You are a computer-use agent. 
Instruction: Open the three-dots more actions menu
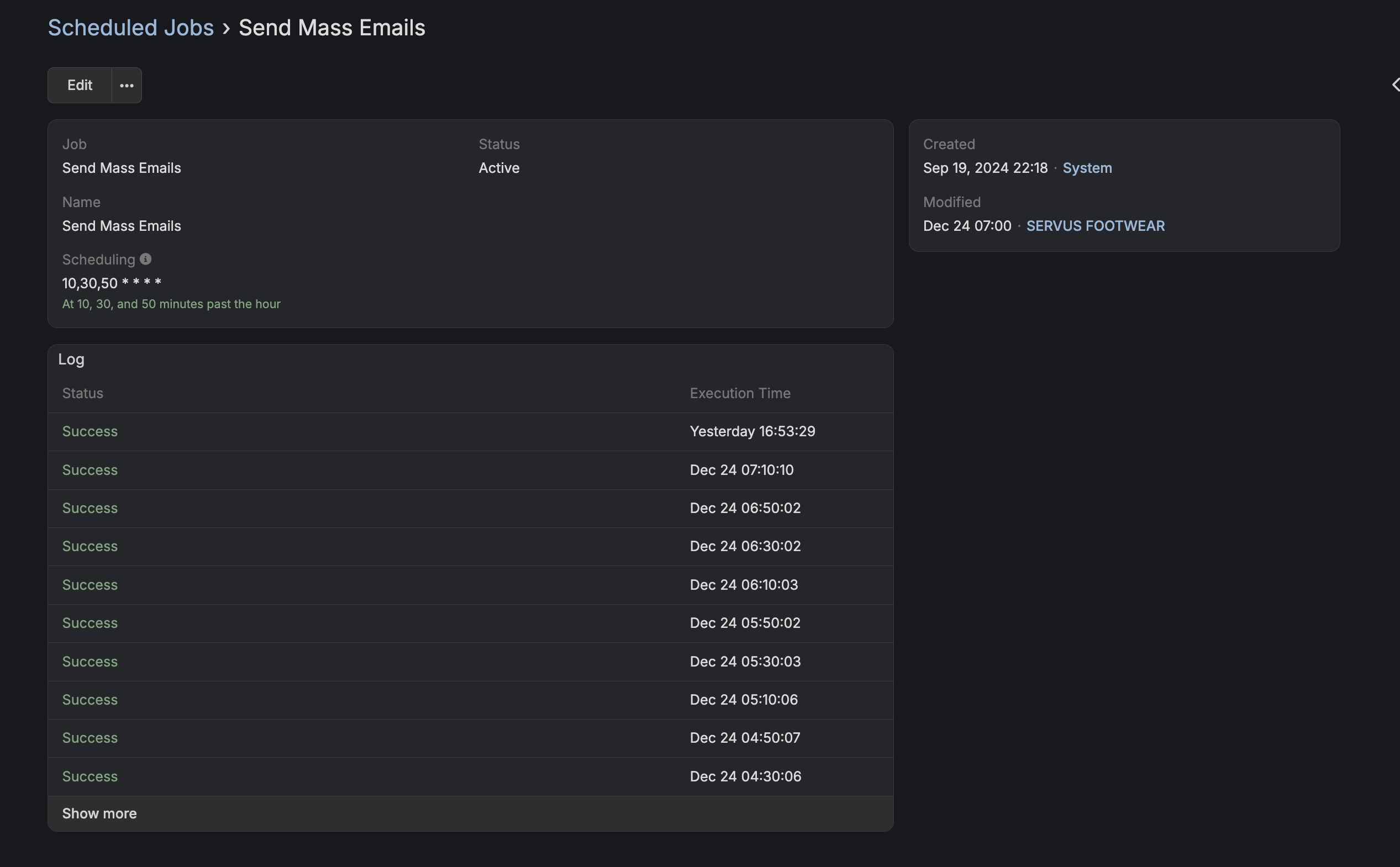coord(127,86)
